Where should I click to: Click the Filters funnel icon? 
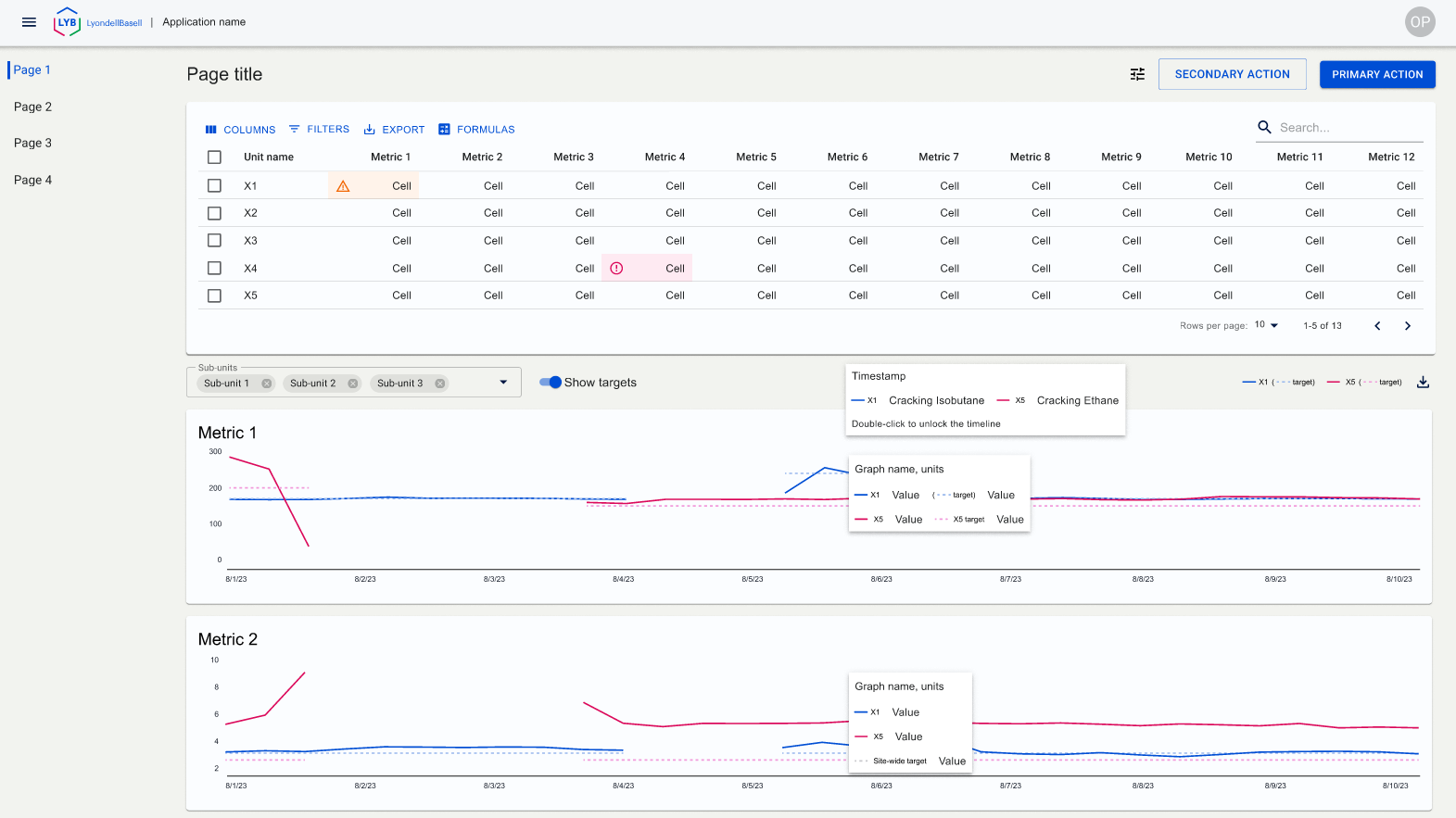click(295, 129)
